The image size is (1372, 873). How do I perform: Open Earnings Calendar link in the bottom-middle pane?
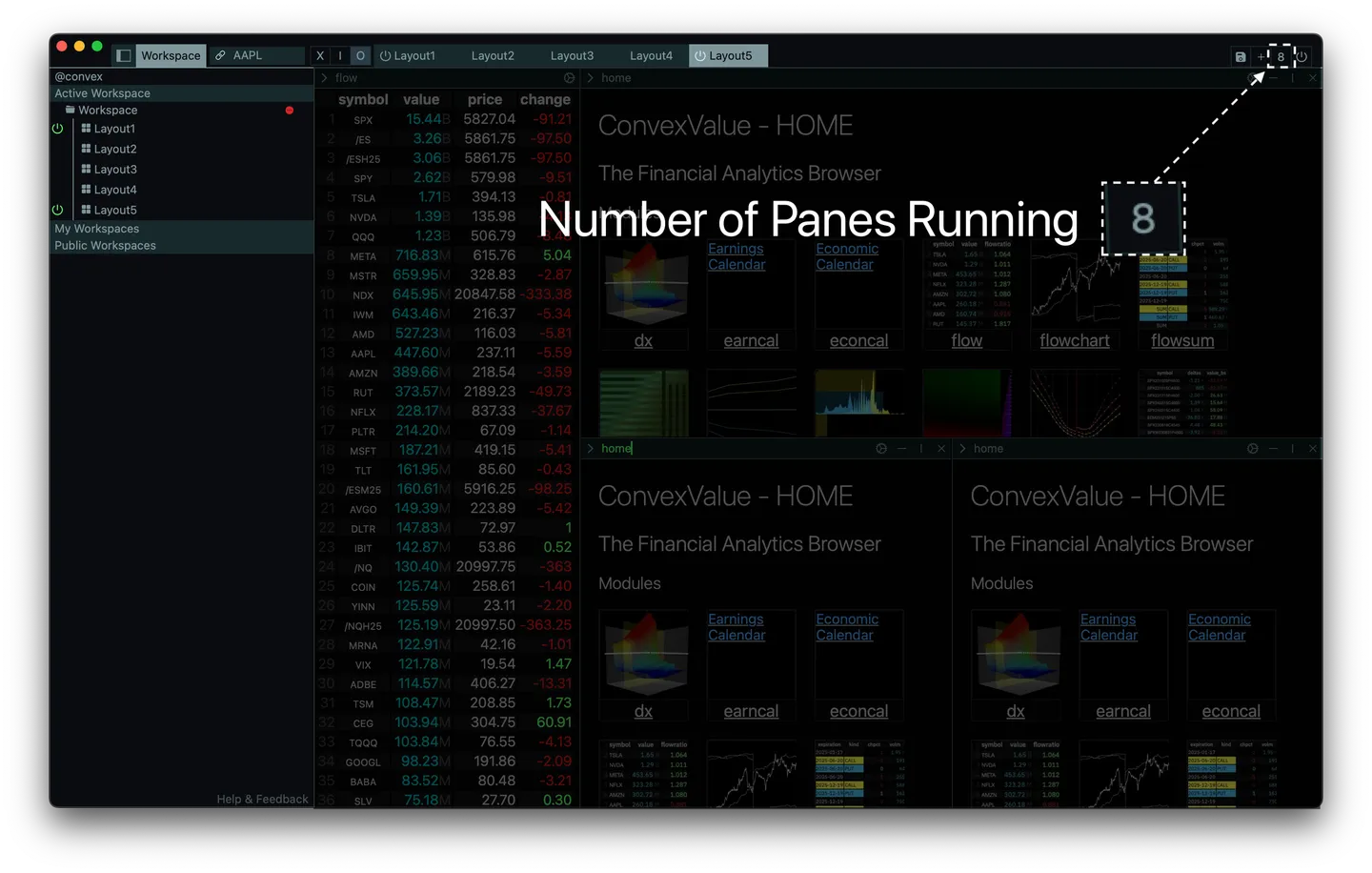(736, 627)
